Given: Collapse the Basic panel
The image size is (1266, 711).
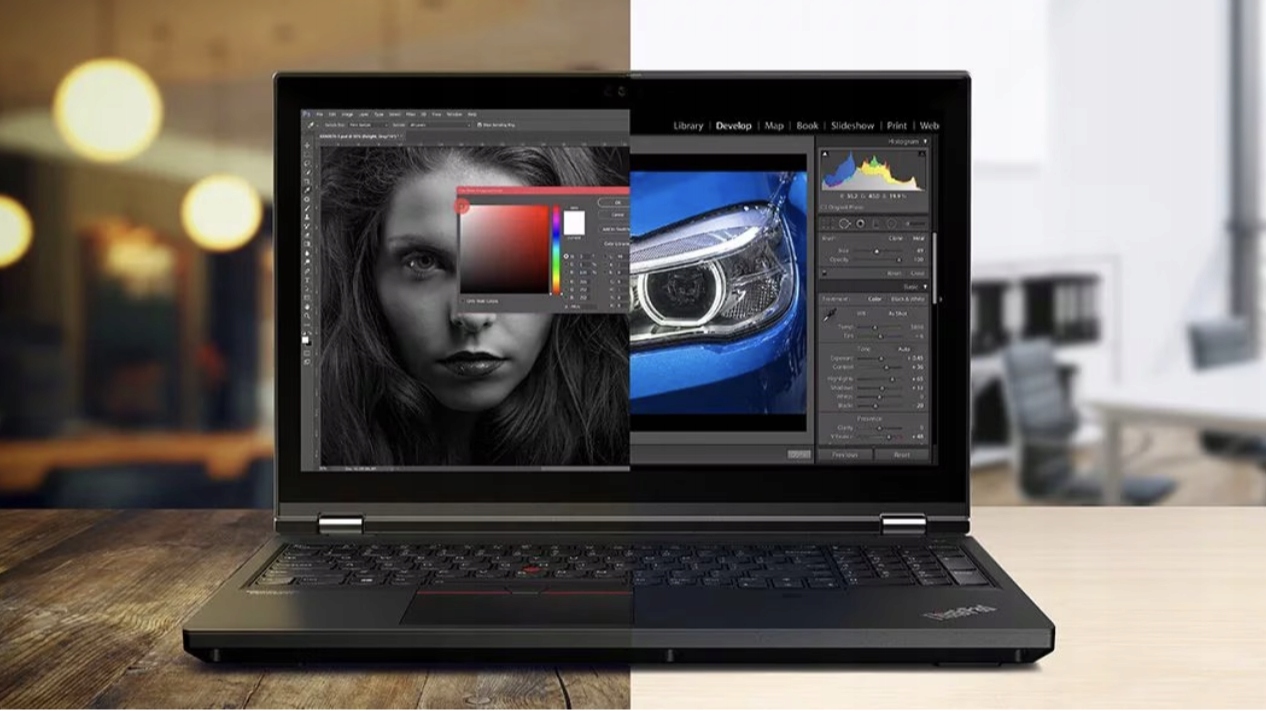Looking at the screenshot, I should tap(925, 286).
